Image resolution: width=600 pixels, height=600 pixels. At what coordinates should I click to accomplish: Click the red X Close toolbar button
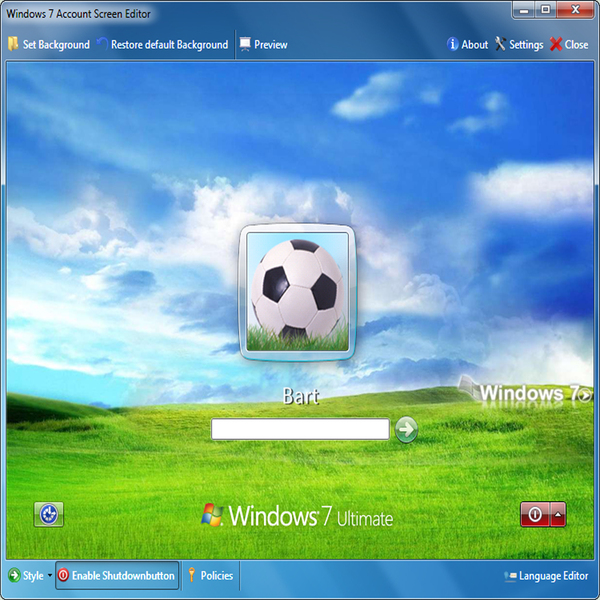[x=568, y=44]
